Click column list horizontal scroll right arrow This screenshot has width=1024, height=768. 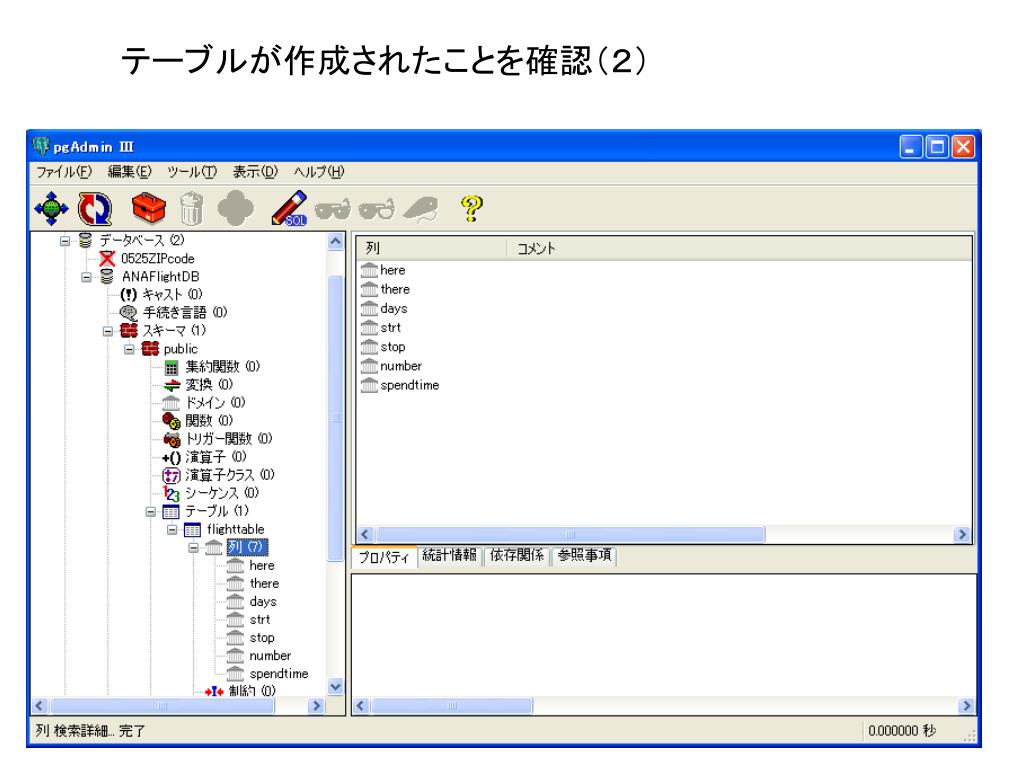point(962,535)
